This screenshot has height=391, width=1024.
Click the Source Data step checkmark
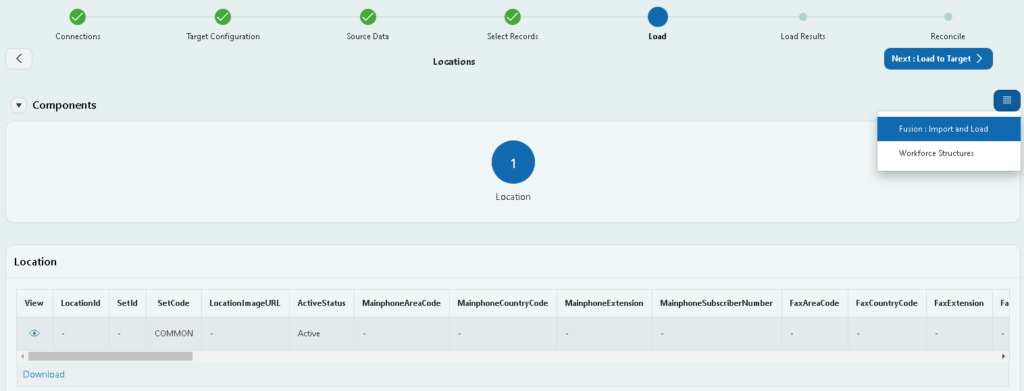(x=368, y=17)
